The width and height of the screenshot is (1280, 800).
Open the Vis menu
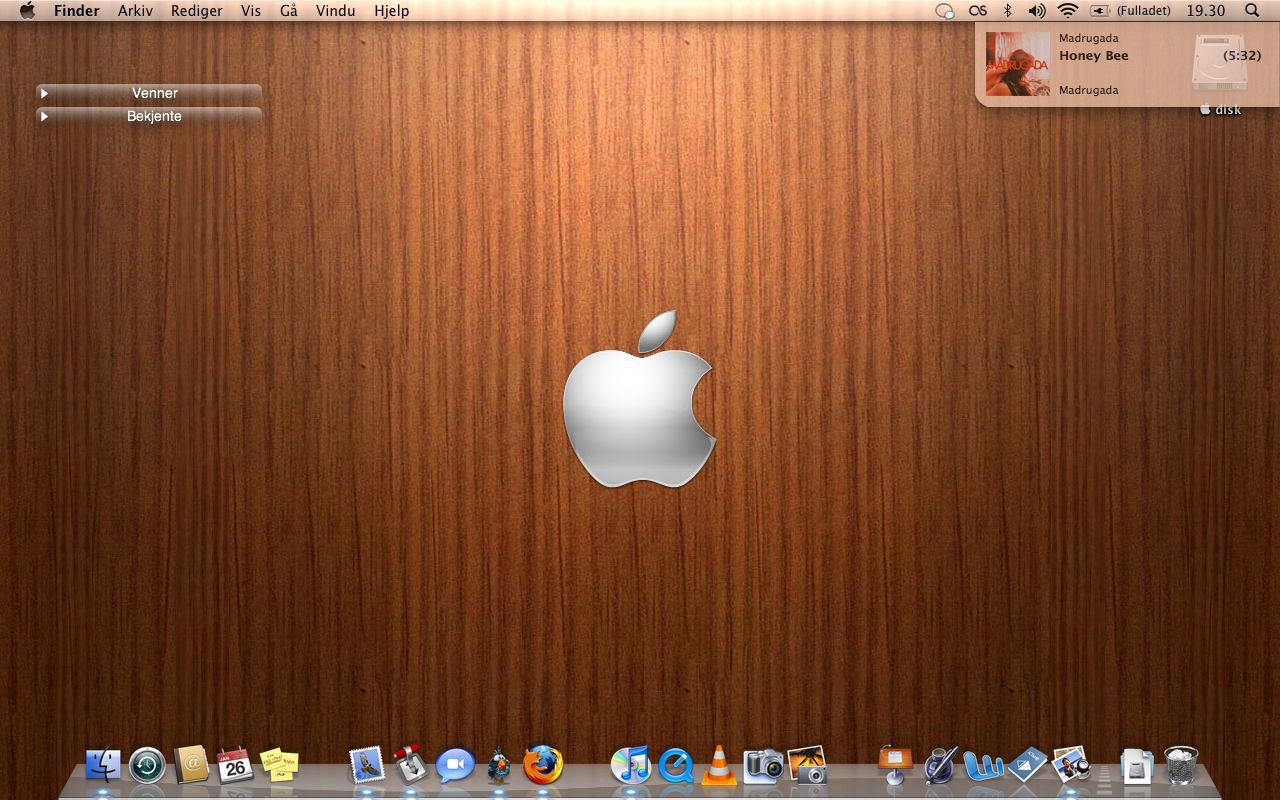pyautogui.click(x=251, y=11)
